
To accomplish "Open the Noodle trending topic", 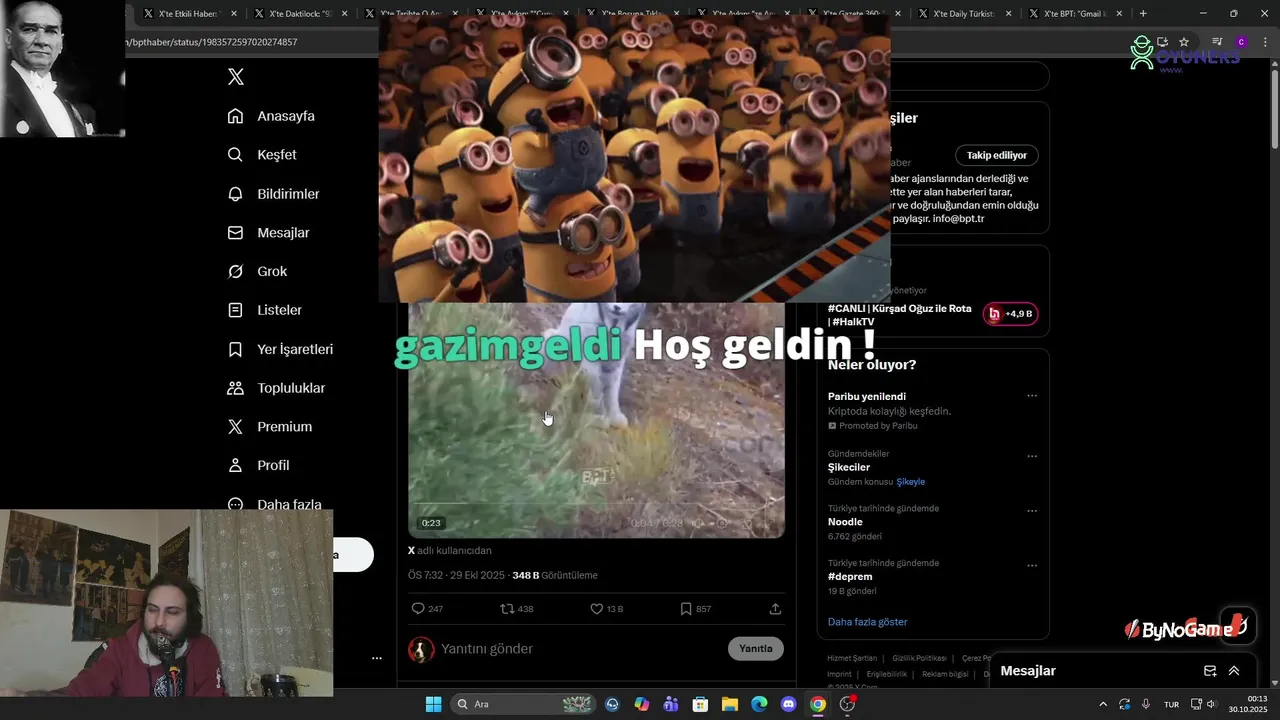I will click(x=845, y=522).
